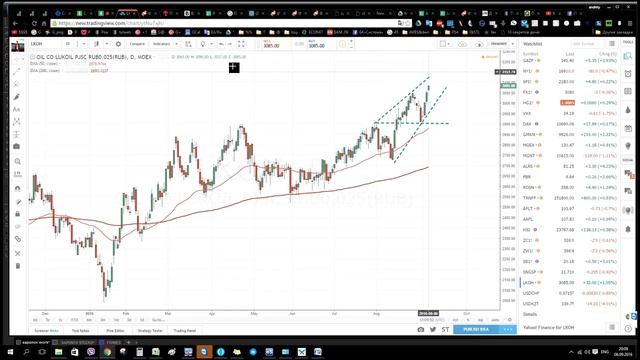Toggle the percent scale button
This screenshot has height=360, width=640.
[x=468, y=320]
